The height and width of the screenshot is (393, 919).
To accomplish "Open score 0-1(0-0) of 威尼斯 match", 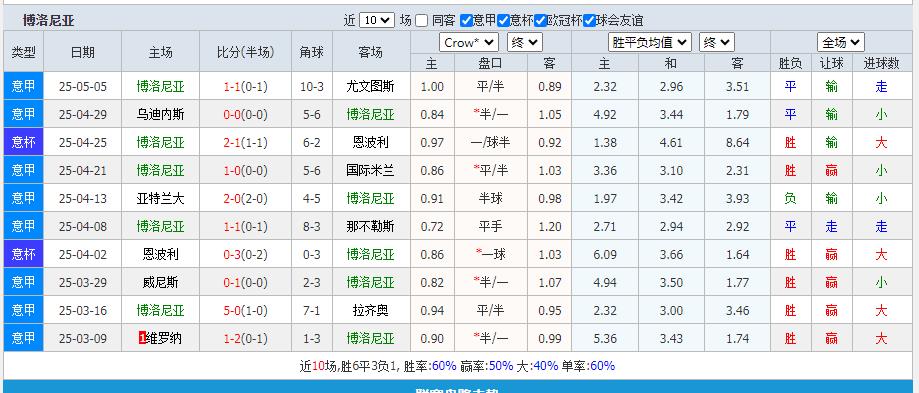I will coord(245,282).
